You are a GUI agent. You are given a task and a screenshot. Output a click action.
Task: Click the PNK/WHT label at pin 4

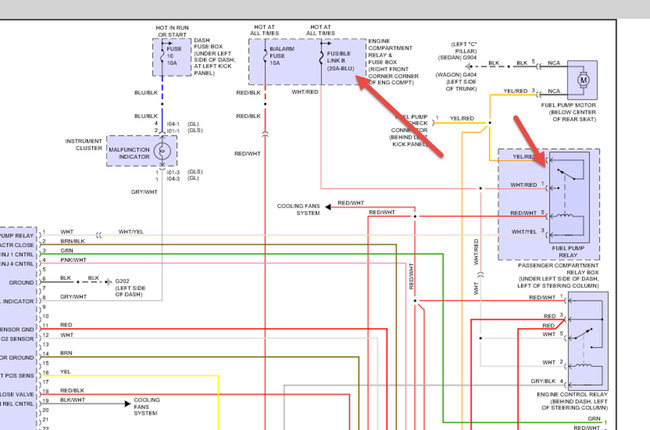[x=73, y=260]
